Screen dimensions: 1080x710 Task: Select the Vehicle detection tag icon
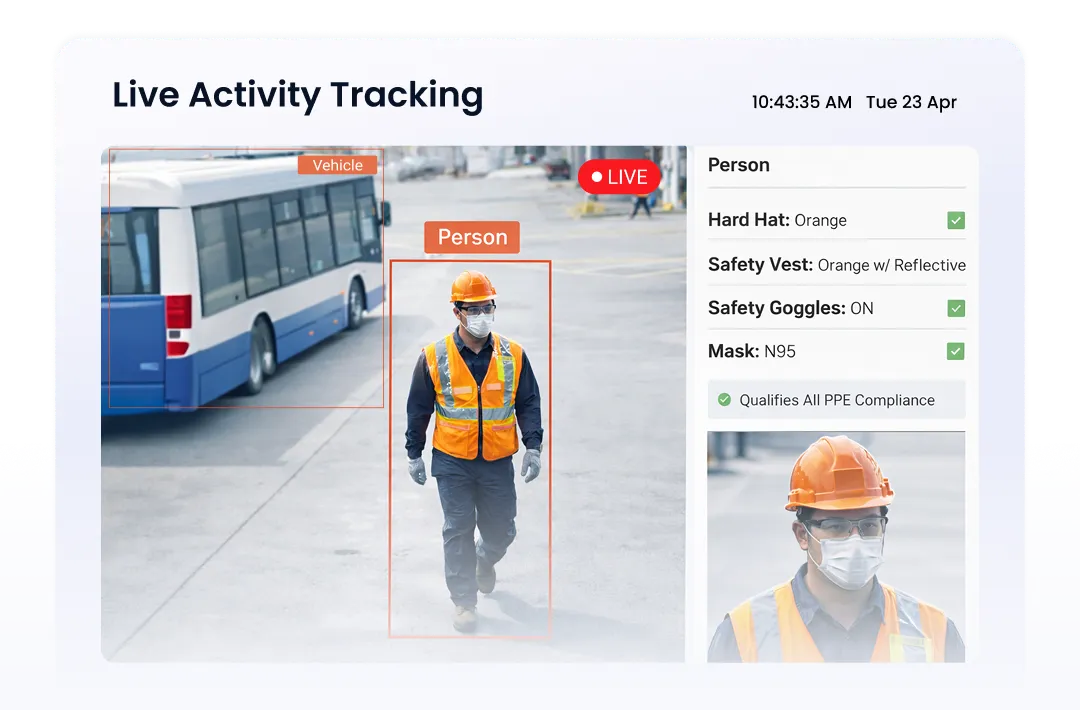pyautogui.click(x=338, y=164)
